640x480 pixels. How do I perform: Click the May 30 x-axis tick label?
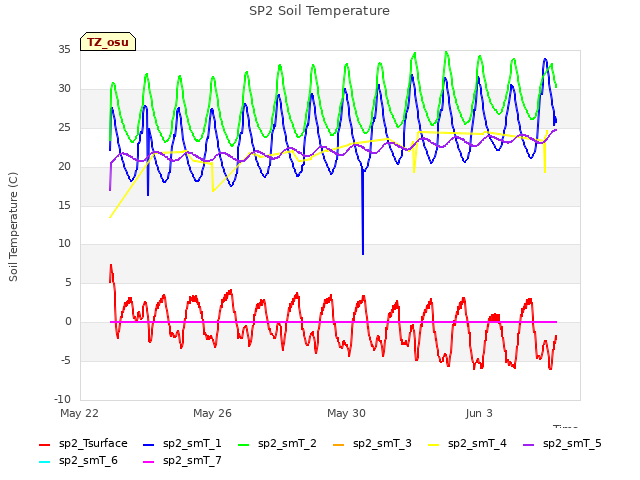coord(346,413)
